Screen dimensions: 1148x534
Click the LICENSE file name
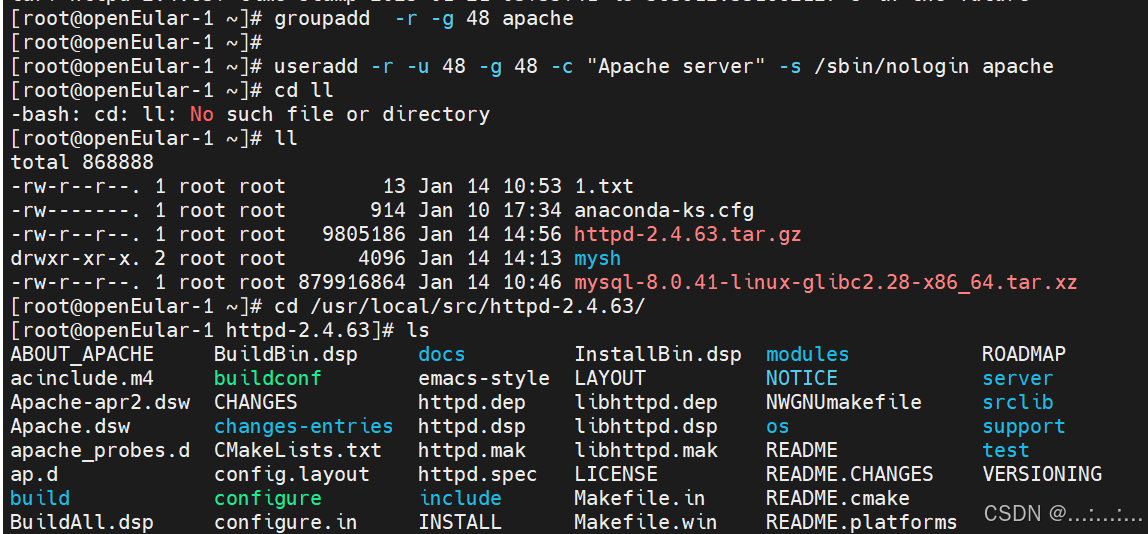(616, 474)
